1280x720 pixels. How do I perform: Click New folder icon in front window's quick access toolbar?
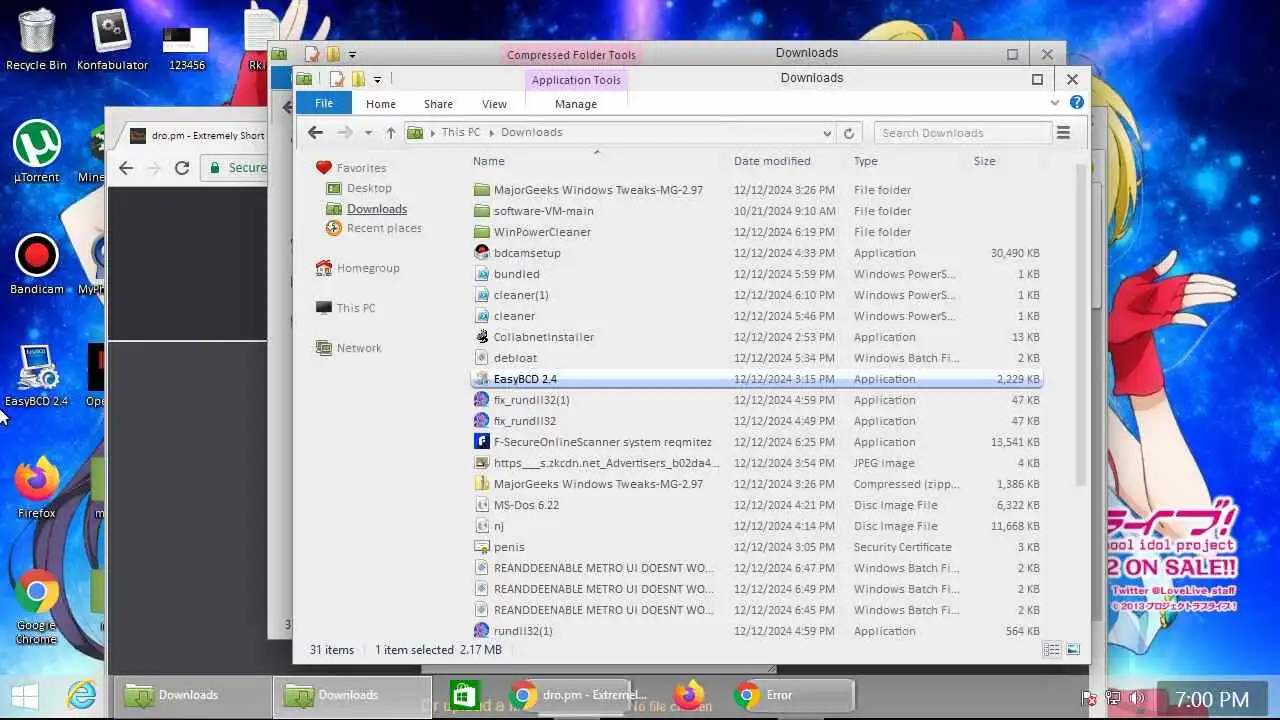pos(358,79)
